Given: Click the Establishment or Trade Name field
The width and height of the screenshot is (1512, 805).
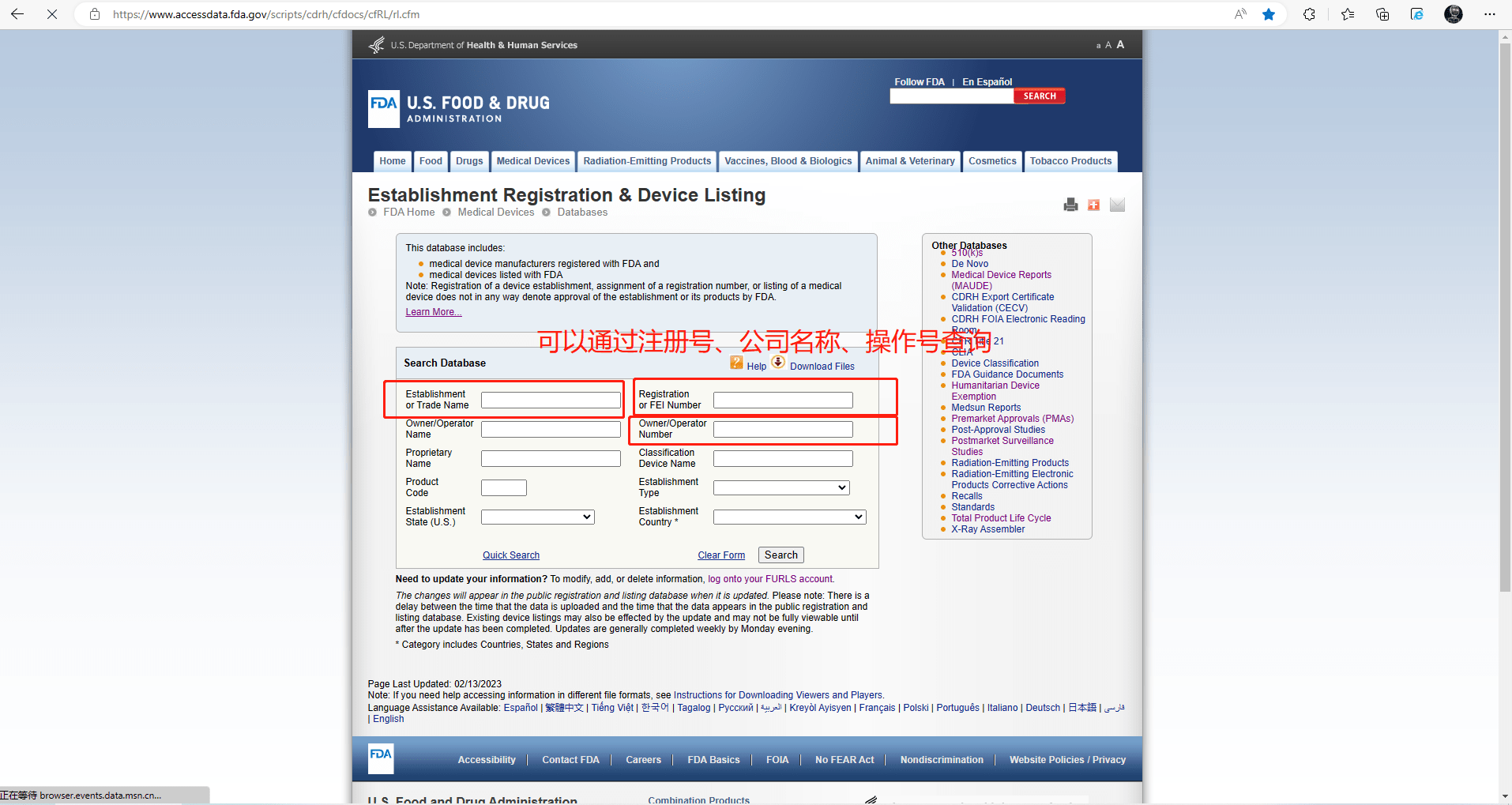Looking at the screenshot, I should [551, 400].
